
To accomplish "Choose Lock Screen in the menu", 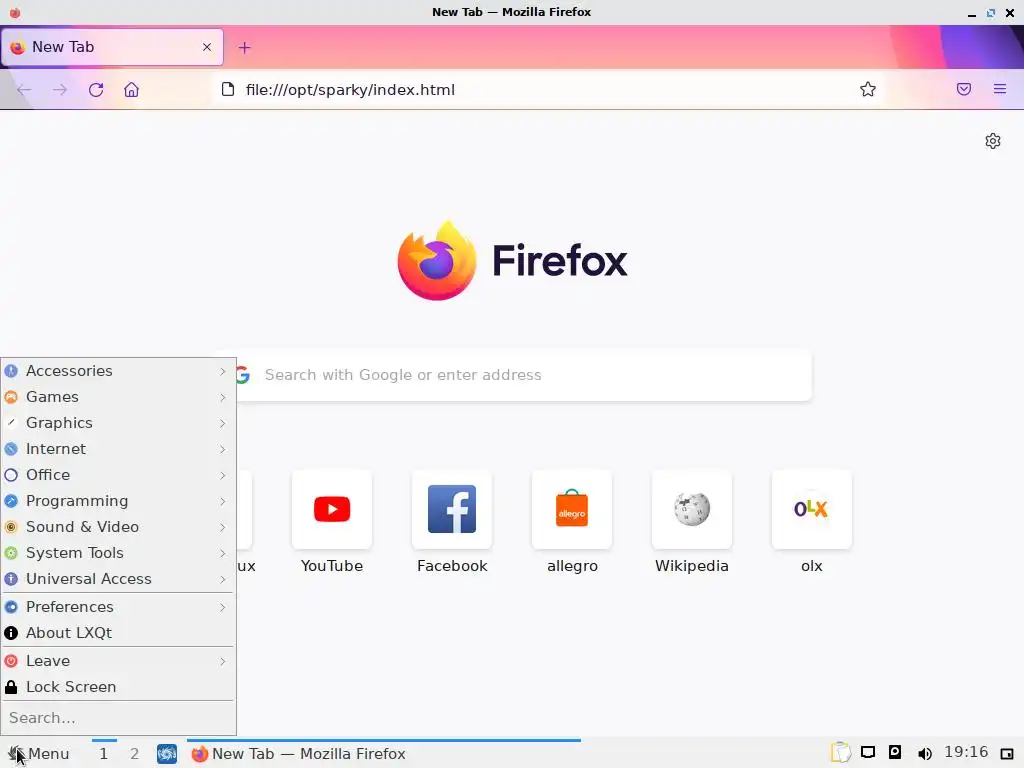I will tap(118, 687).
